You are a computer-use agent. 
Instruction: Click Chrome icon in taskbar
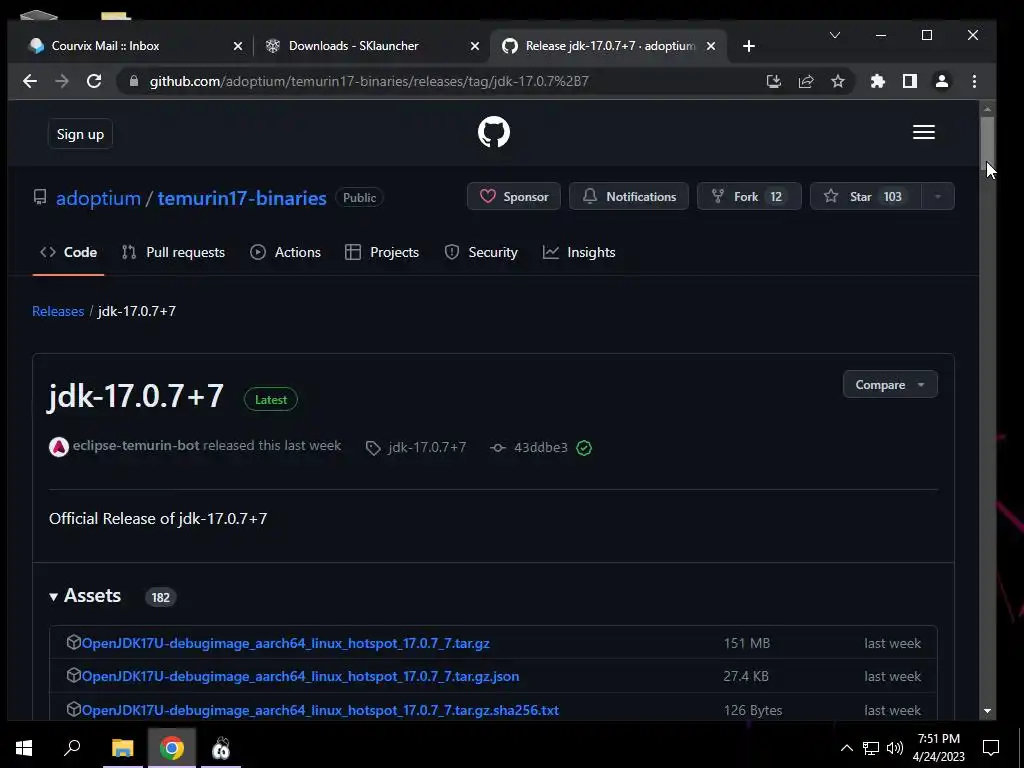point(172,748)
